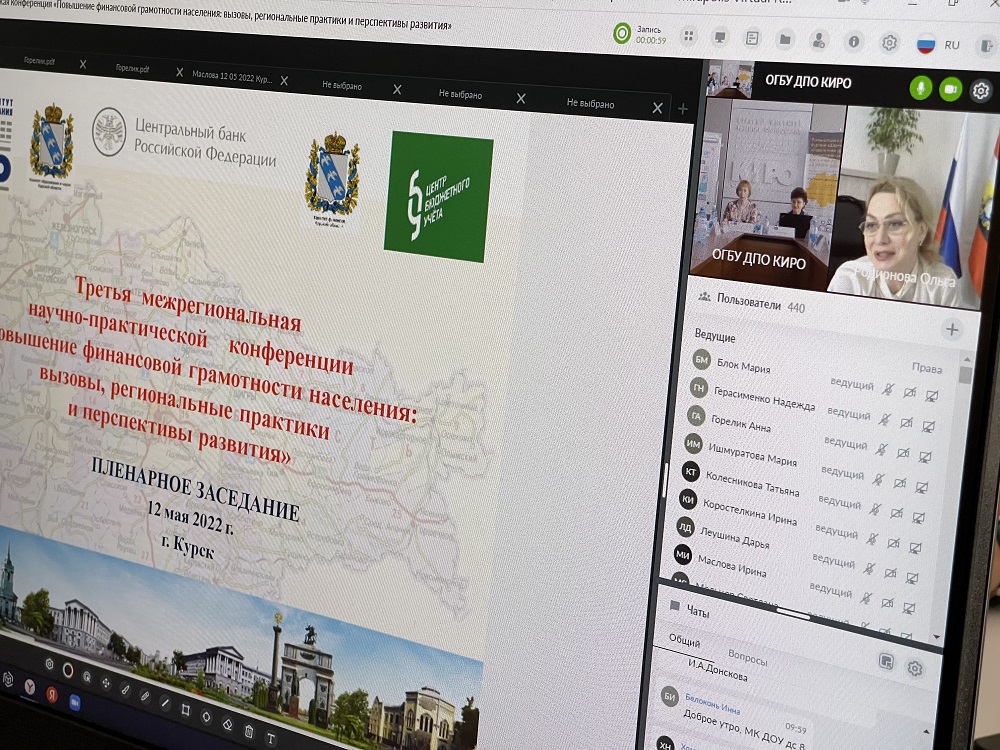The width and height of the screenshot is (1000, 750).
Task: Open the layout grid icon in top toolbar
Action: (x=688, y=37)
